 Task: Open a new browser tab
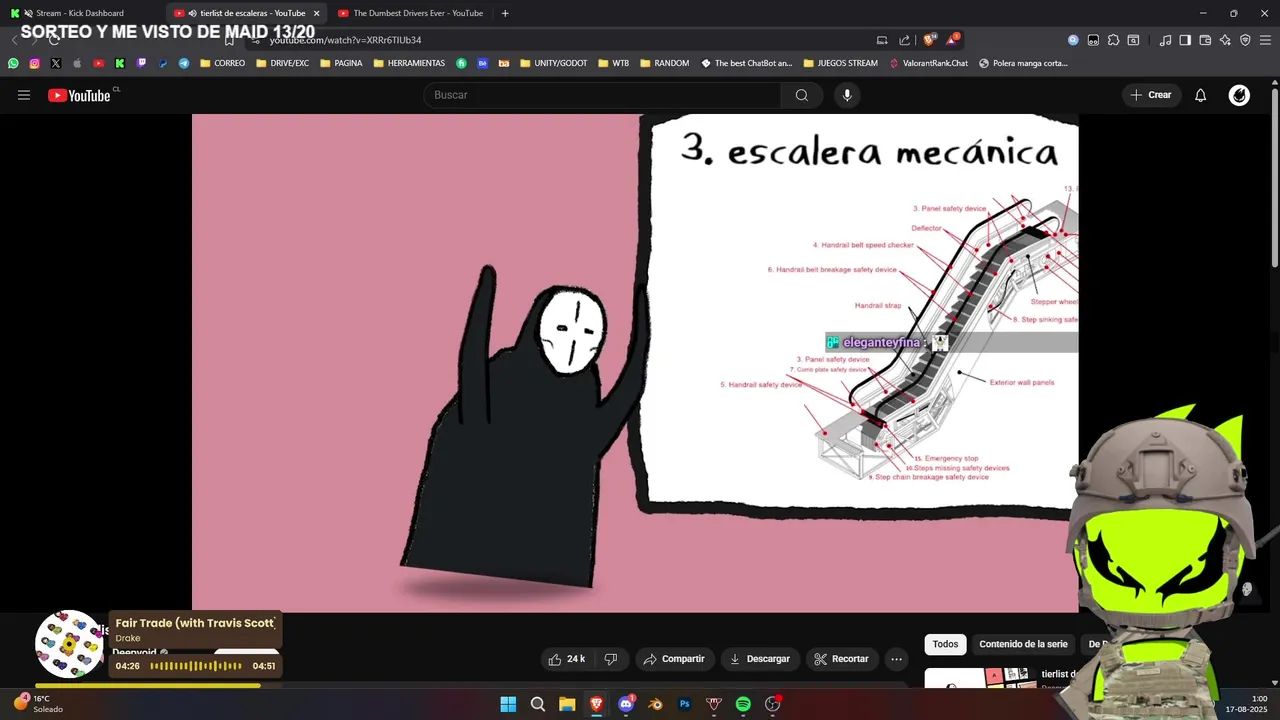coord(505,13)
